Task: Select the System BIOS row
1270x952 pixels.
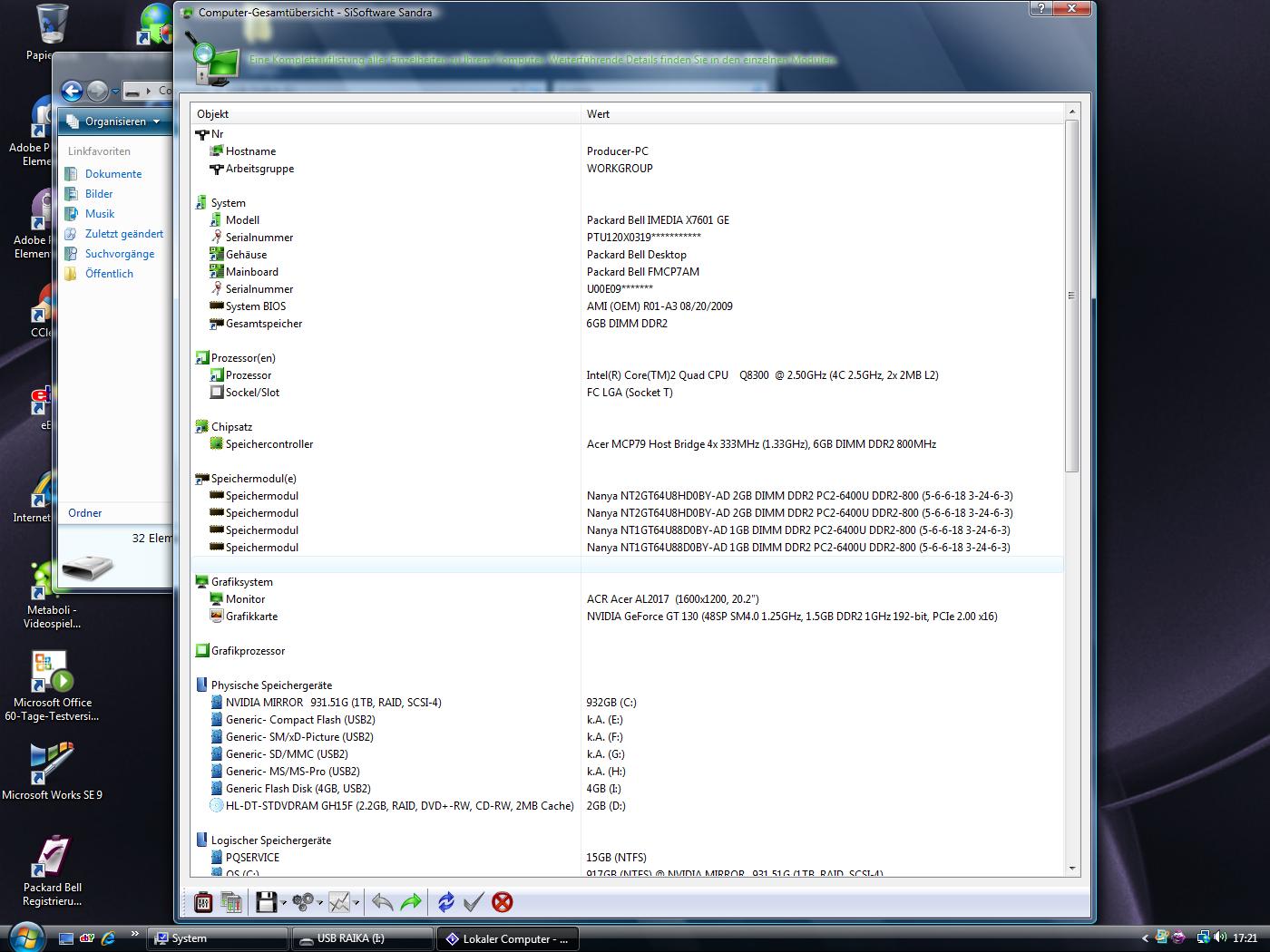Action: [626, 306]
